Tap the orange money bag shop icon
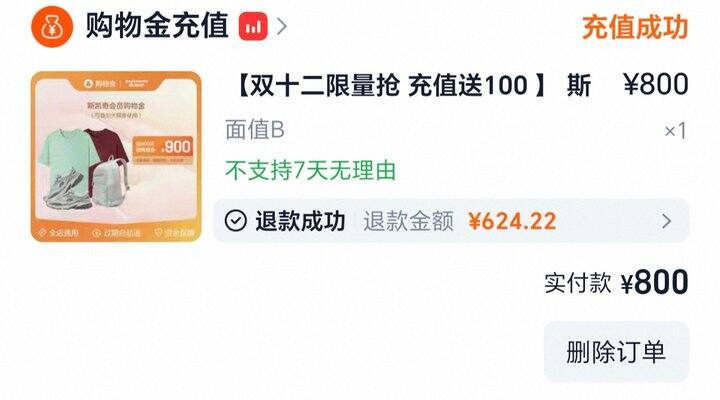720x400 pixels. click(x=52, y=27)
